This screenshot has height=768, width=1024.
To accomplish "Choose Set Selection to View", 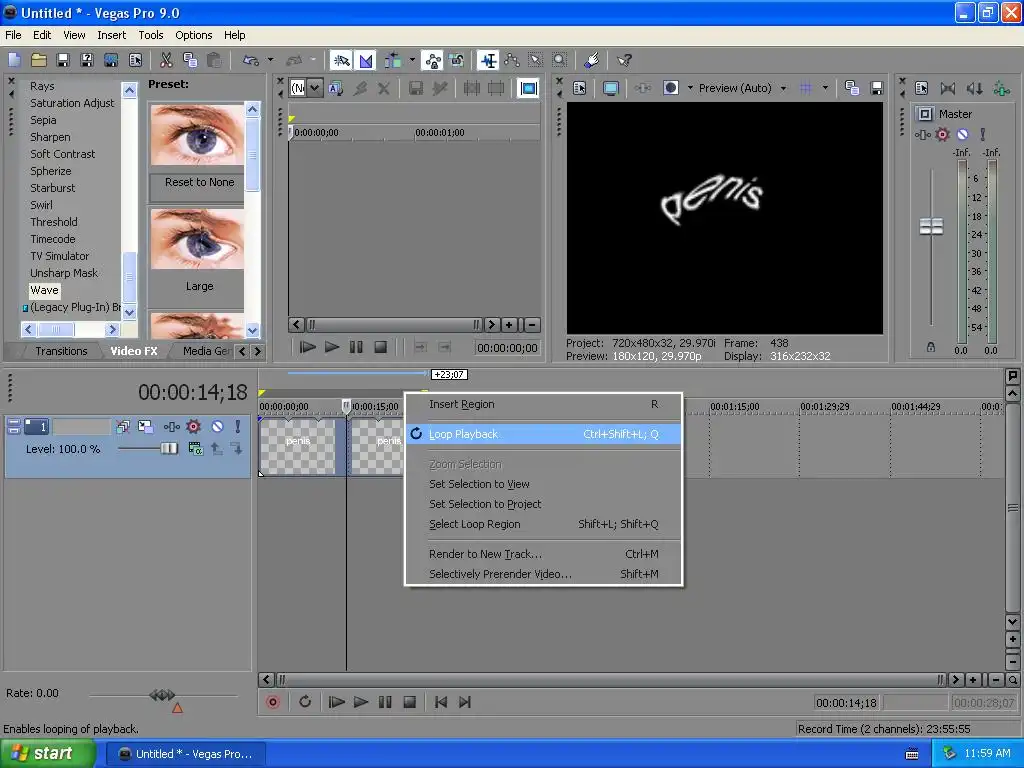I will (543, 484).
